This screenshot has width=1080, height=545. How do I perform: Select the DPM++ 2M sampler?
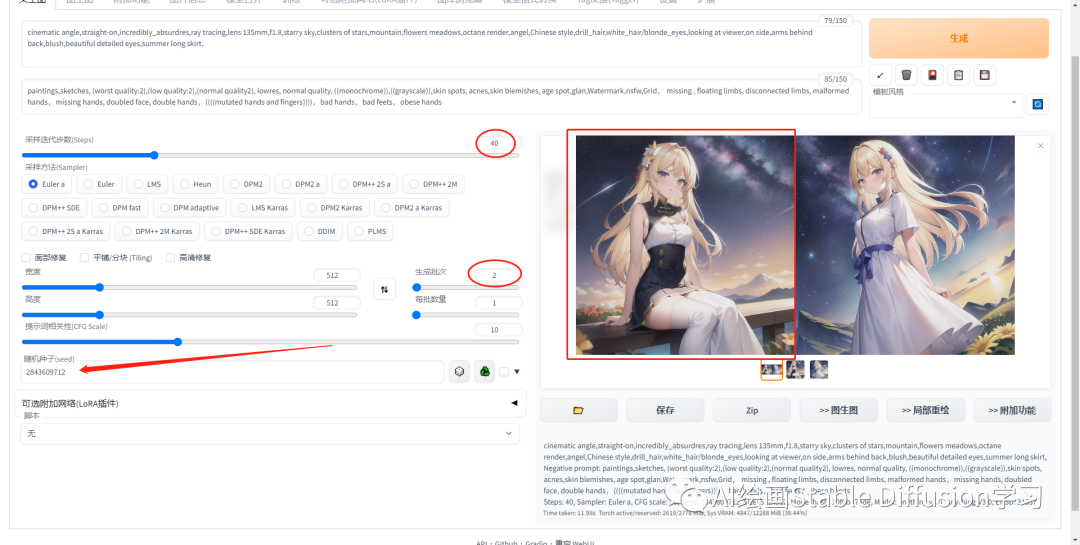coord(434,184)
